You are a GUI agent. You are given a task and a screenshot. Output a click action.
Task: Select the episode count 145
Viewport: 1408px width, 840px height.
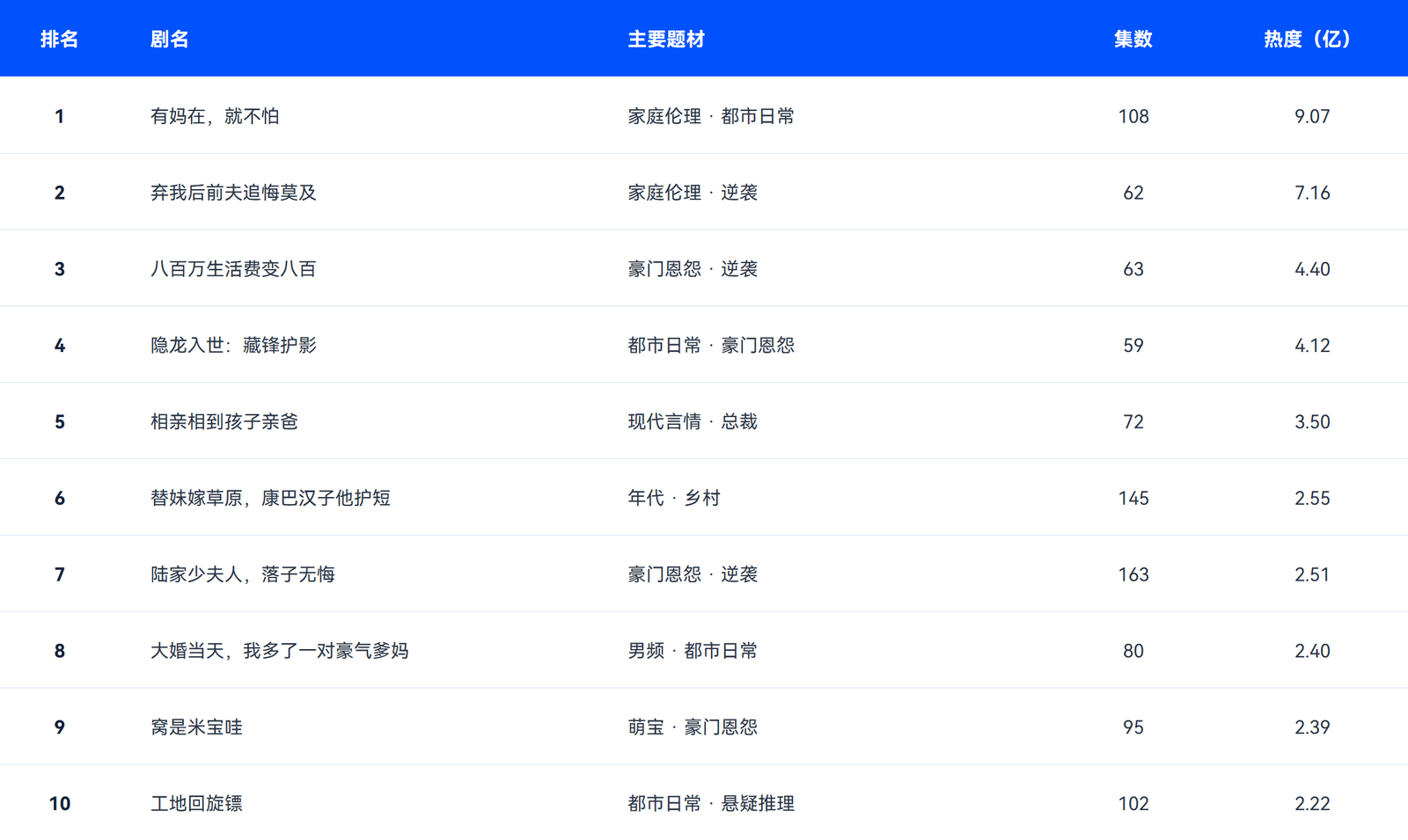click(1133, 499)
